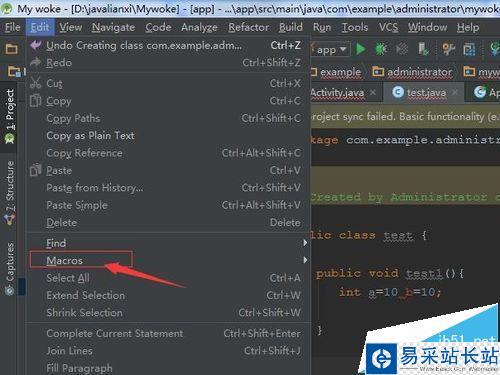Viewport: 500px width, 375px height.
Task: Click the Cut scissors icon
Action: tap(35, 83)
